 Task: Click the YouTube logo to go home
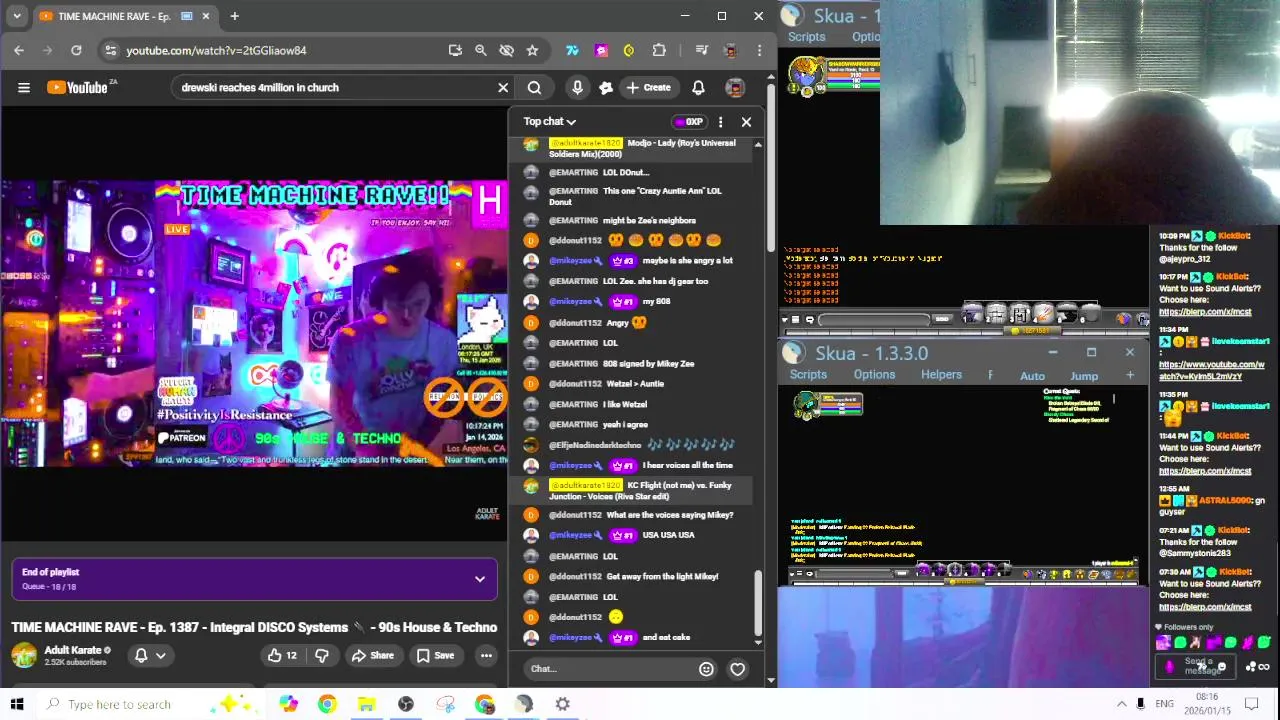pos(77,87)
